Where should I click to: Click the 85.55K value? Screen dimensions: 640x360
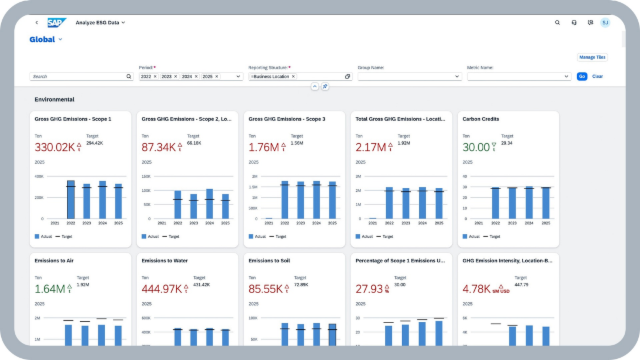pos(265,289)
